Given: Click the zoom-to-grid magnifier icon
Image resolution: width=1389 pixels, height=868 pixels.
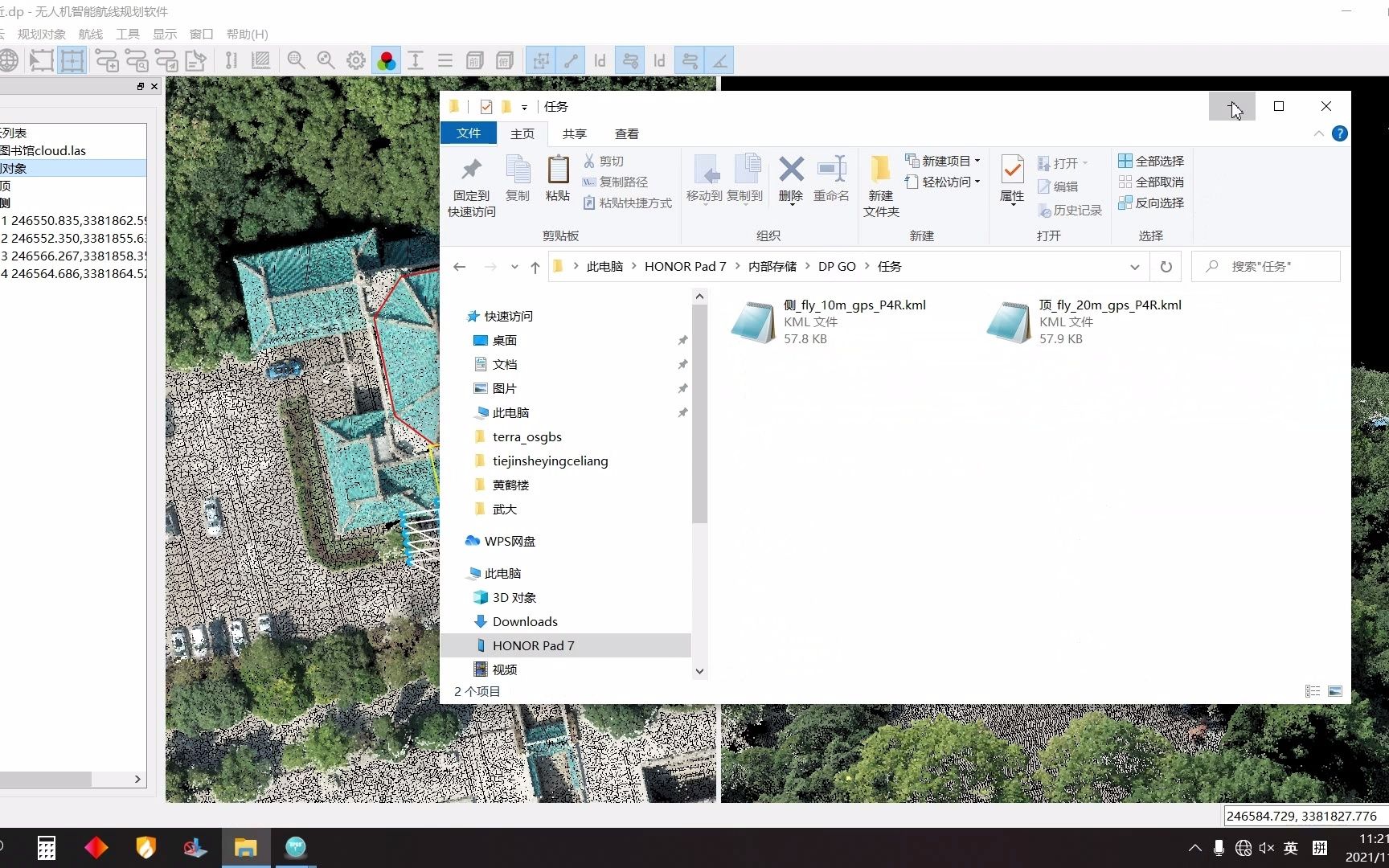Looking at the screenshot, I should coord(296,60).
